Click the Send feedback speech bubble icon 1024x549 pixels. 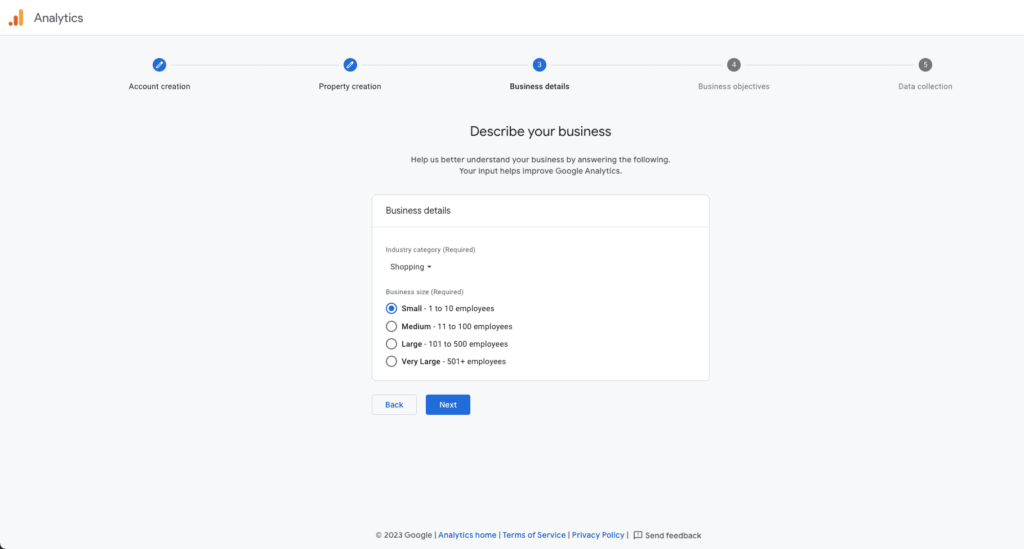[x=638, y=535]
